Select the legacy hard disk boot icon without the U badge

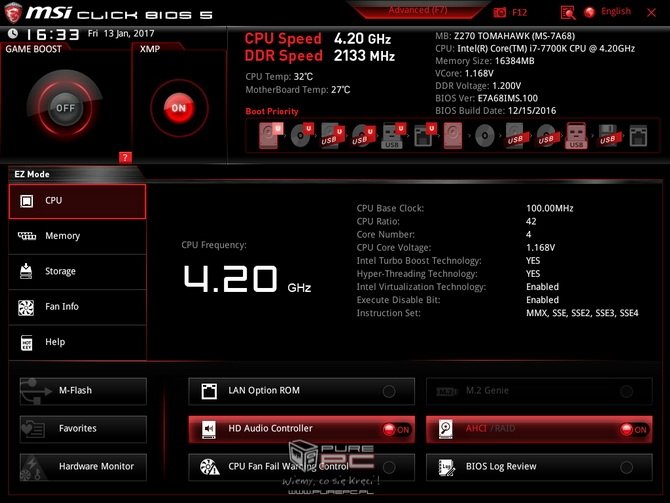point(453,135)
